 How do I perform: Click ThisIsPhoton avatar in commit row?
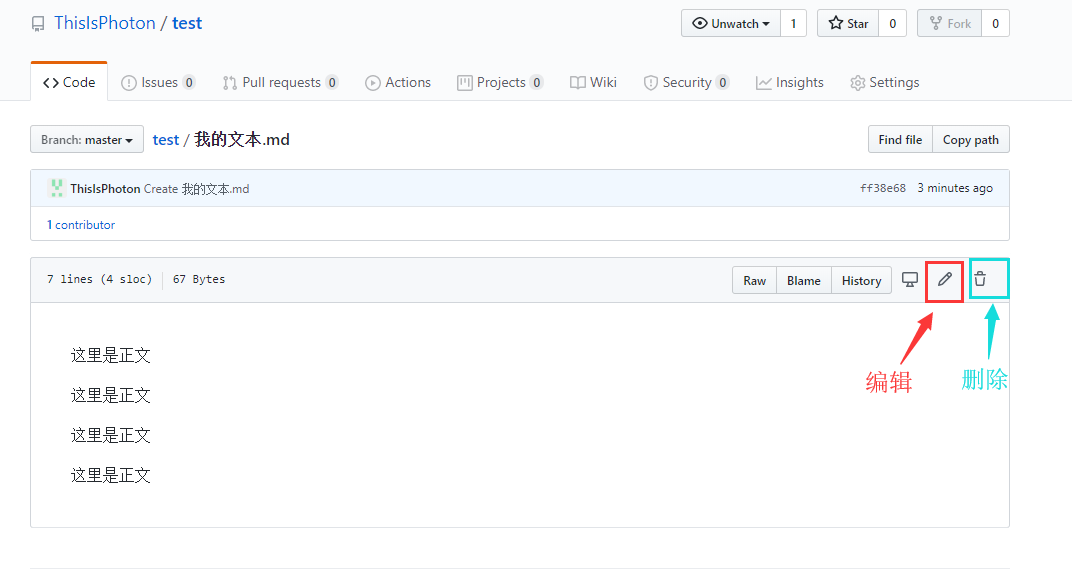(56, 188)
